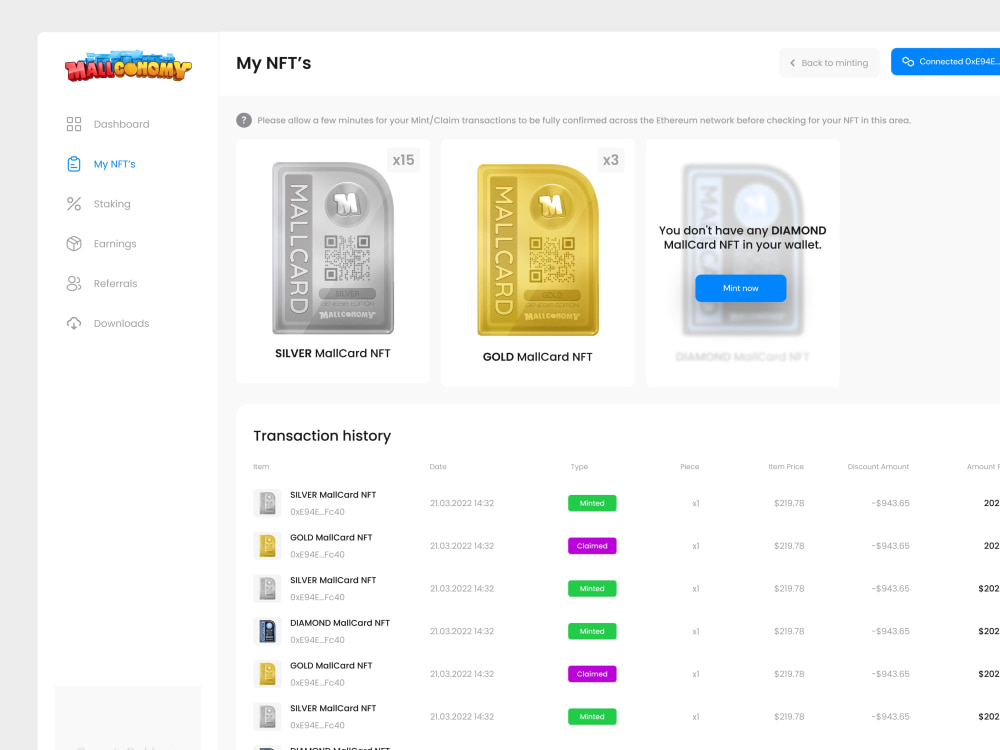Click second row's gold card thumbnail
The width and height of the screenshot is (1000, 750).
point(267,546)
